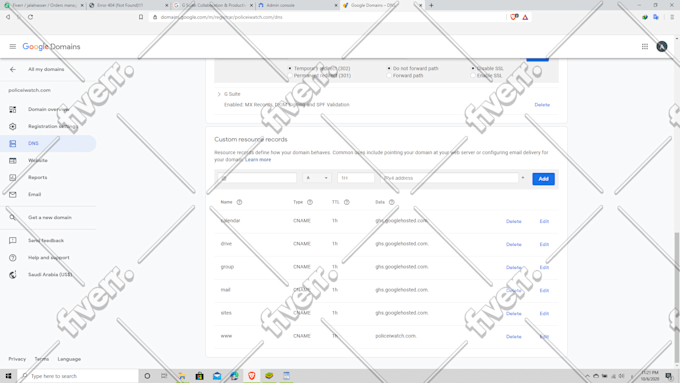Click the IPv4 address input field
Viewport: 680px width, 383px height.
pyautogui.click(x=449, y=178)
